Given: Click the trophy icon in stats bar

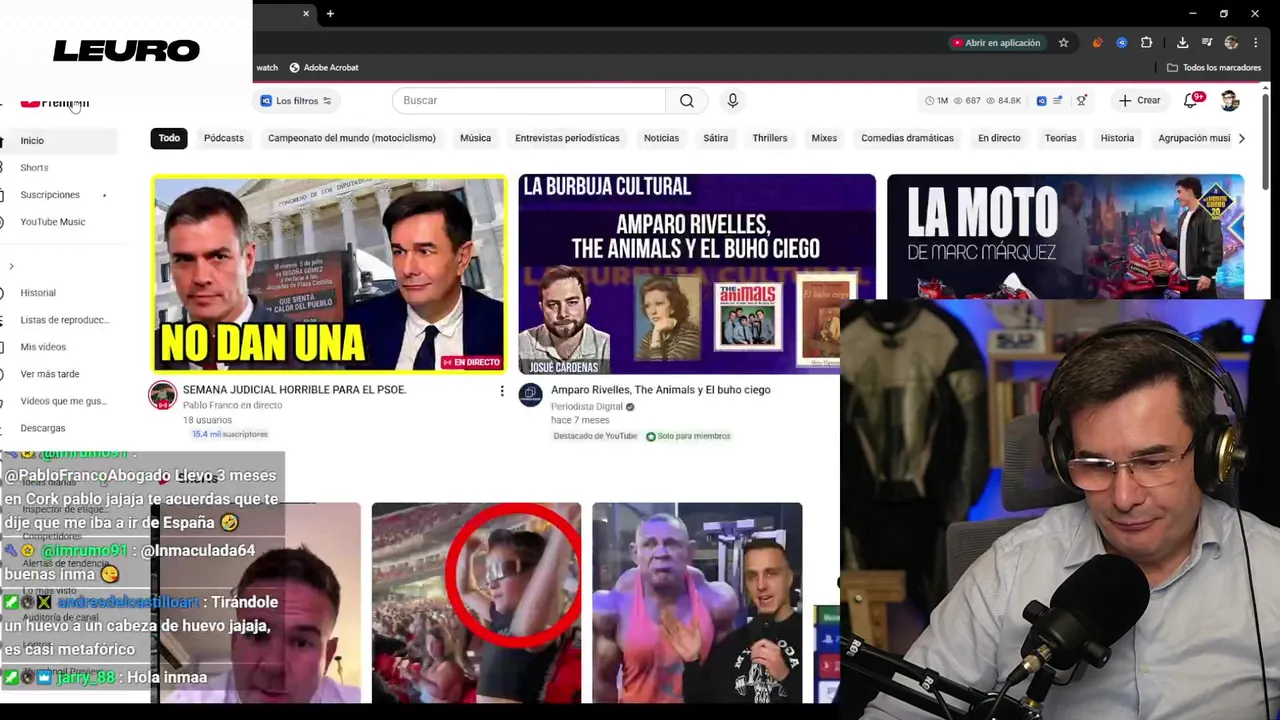Looking at the screenshot, I should (1081, 100).
